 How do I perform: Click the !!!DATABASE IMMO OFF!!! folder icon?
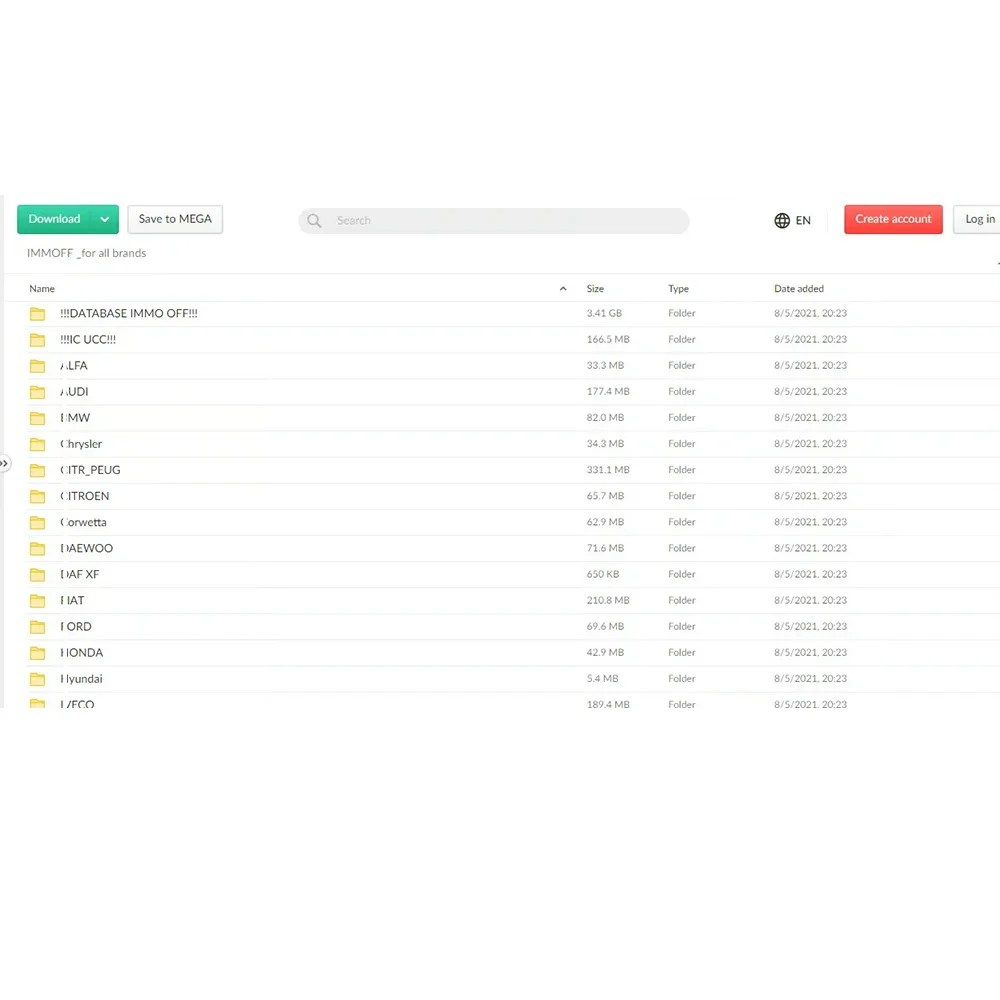pos(38,314)
